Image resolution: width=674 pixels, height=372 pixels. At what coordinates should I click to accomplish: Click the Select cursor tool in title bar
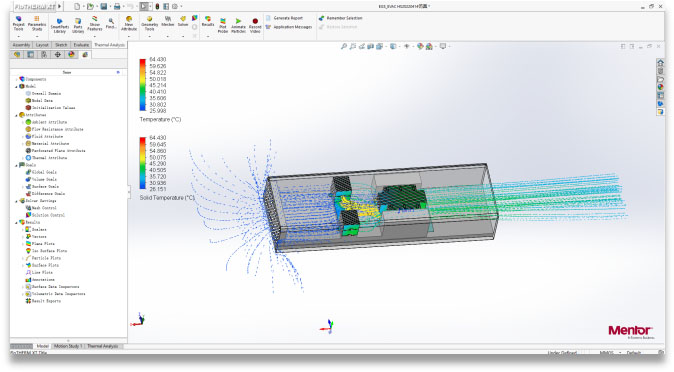point(144,6)
